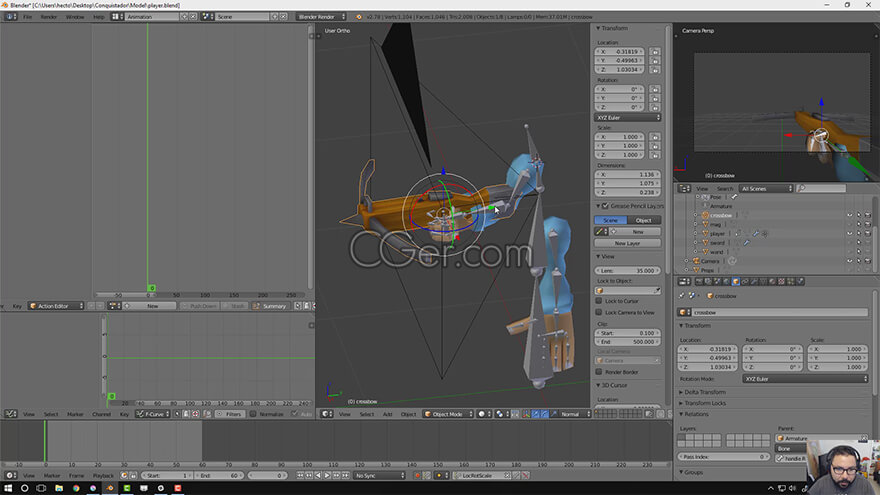
Task: Click the auto-keyframe record button
Action: click(x=417, y=475)
